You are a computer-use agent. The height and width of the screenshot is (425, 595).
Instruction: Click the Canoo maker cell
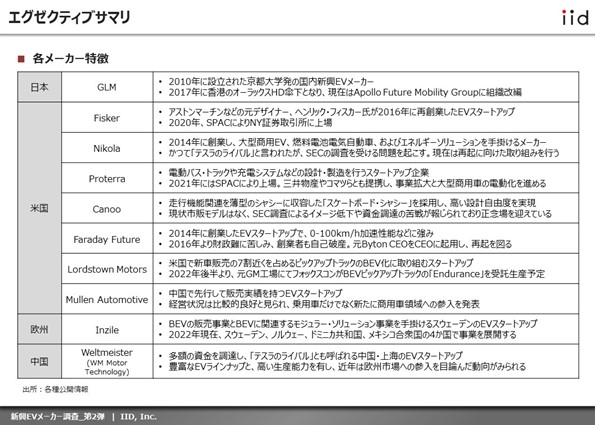(107, 208)
